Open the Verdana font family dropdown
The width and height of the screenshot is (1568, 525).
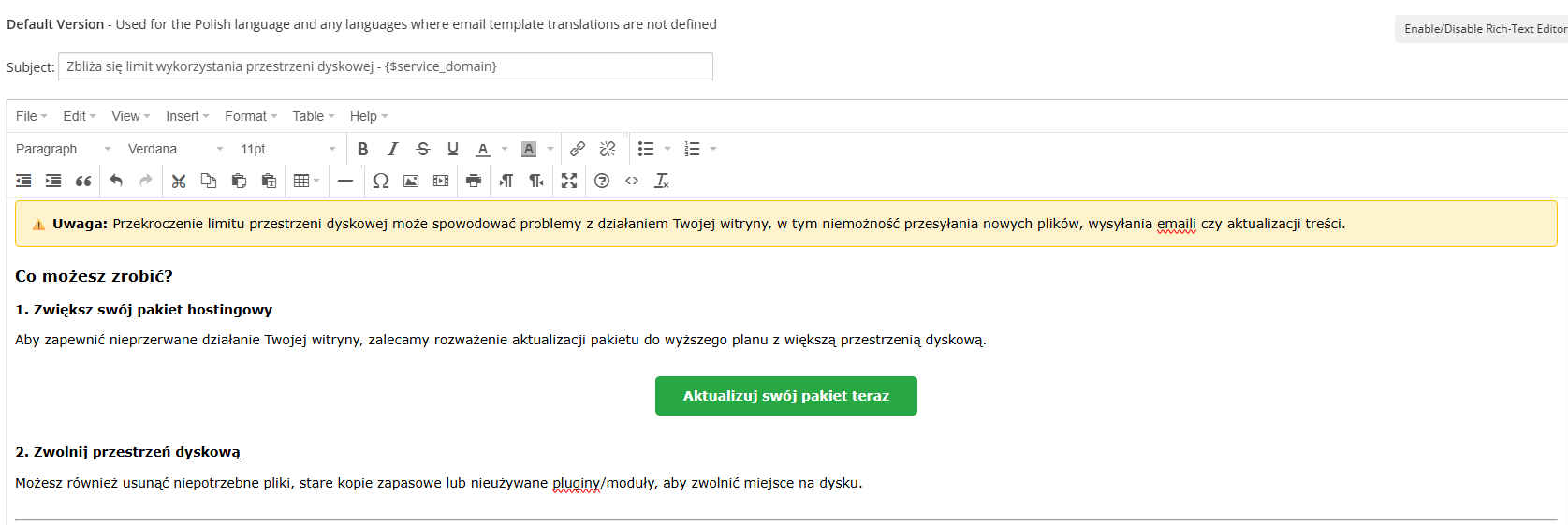tap(175, 149)
